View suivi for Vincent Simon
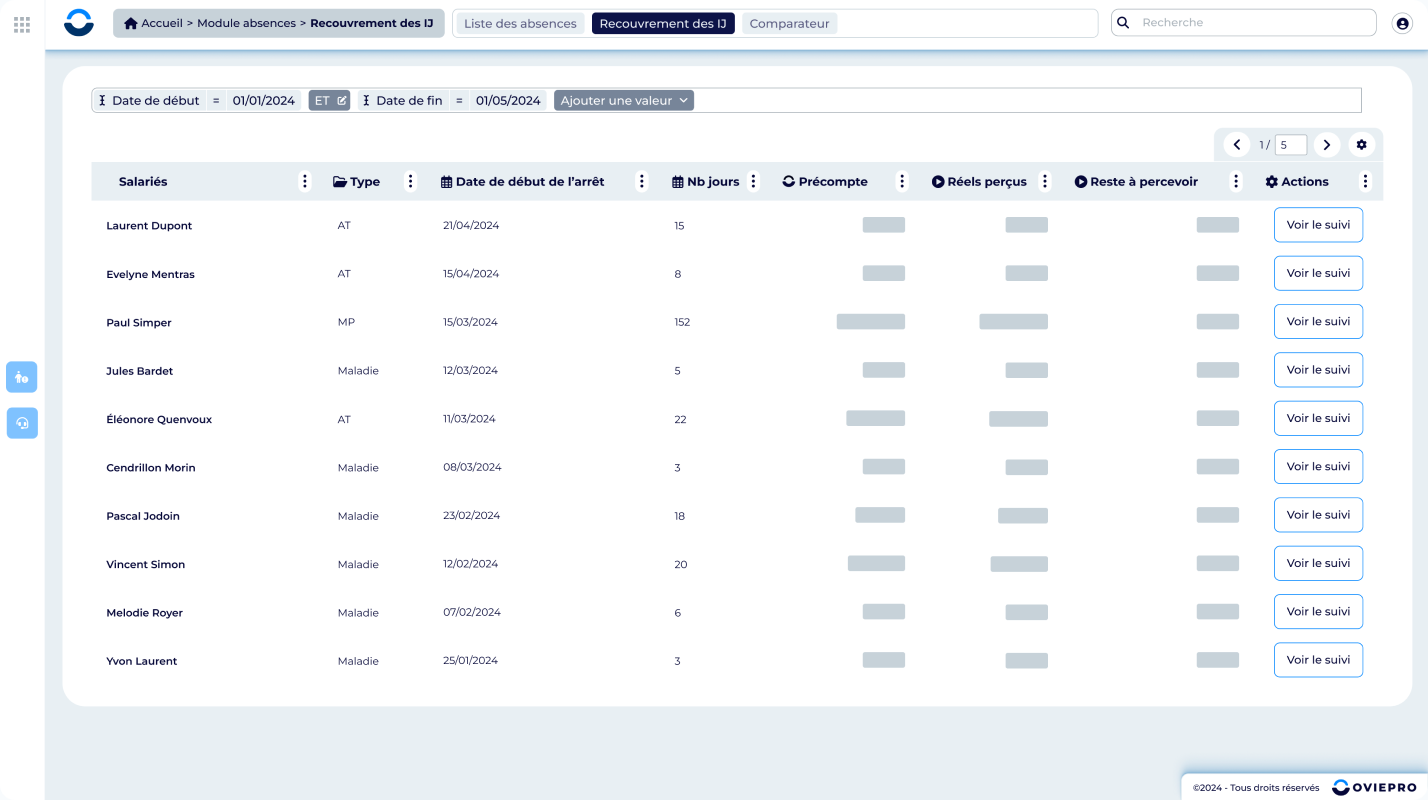The image size is (1428, 800). pyautogui.click(x=1318, y=563)
